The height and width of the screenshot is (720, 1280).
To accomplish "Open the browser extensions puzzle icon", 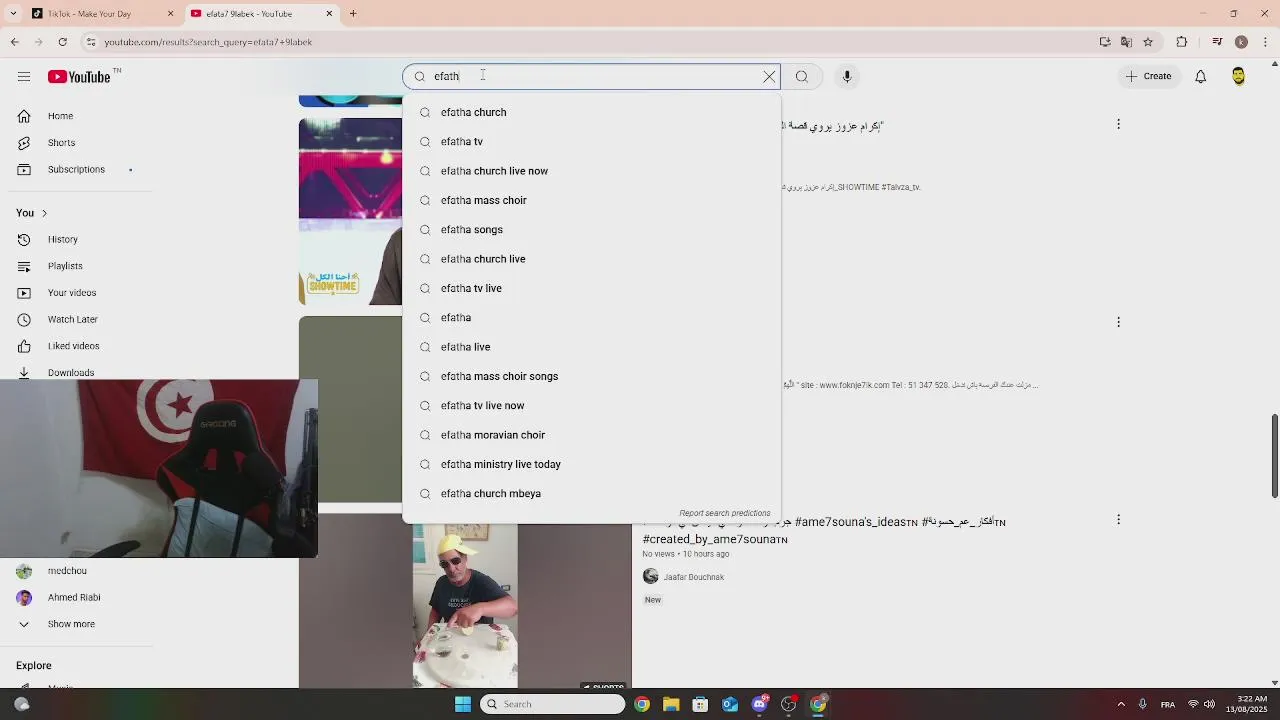I will click(1182, 42).
